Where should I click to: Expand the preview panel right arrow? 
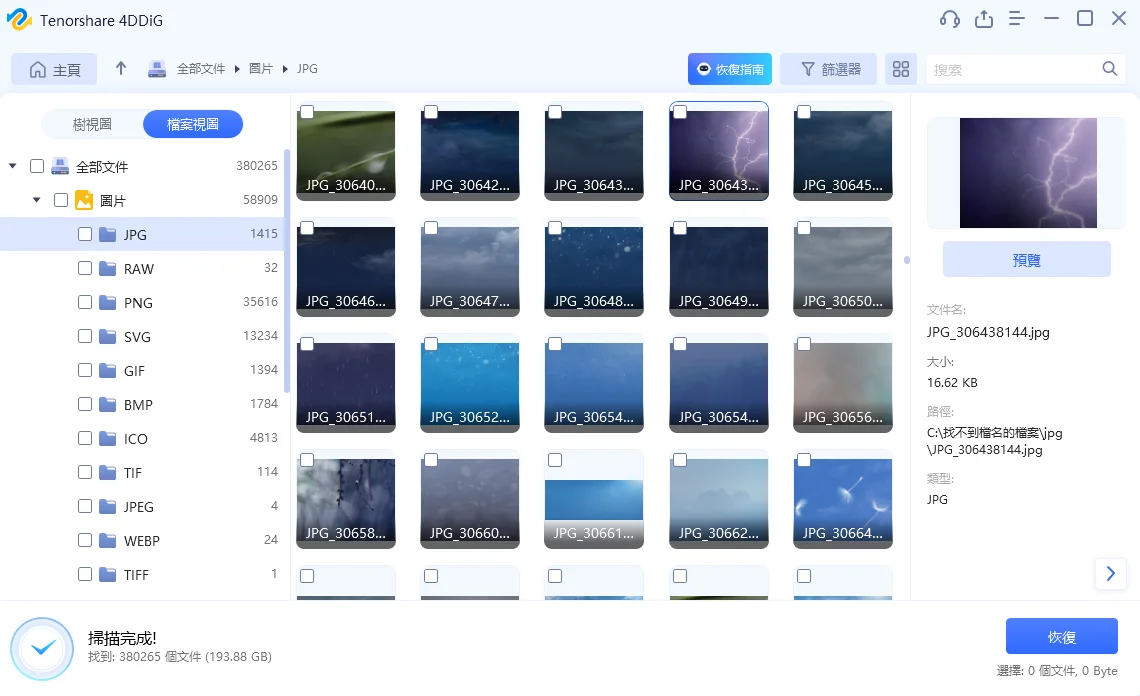(x=1110, y=573)
